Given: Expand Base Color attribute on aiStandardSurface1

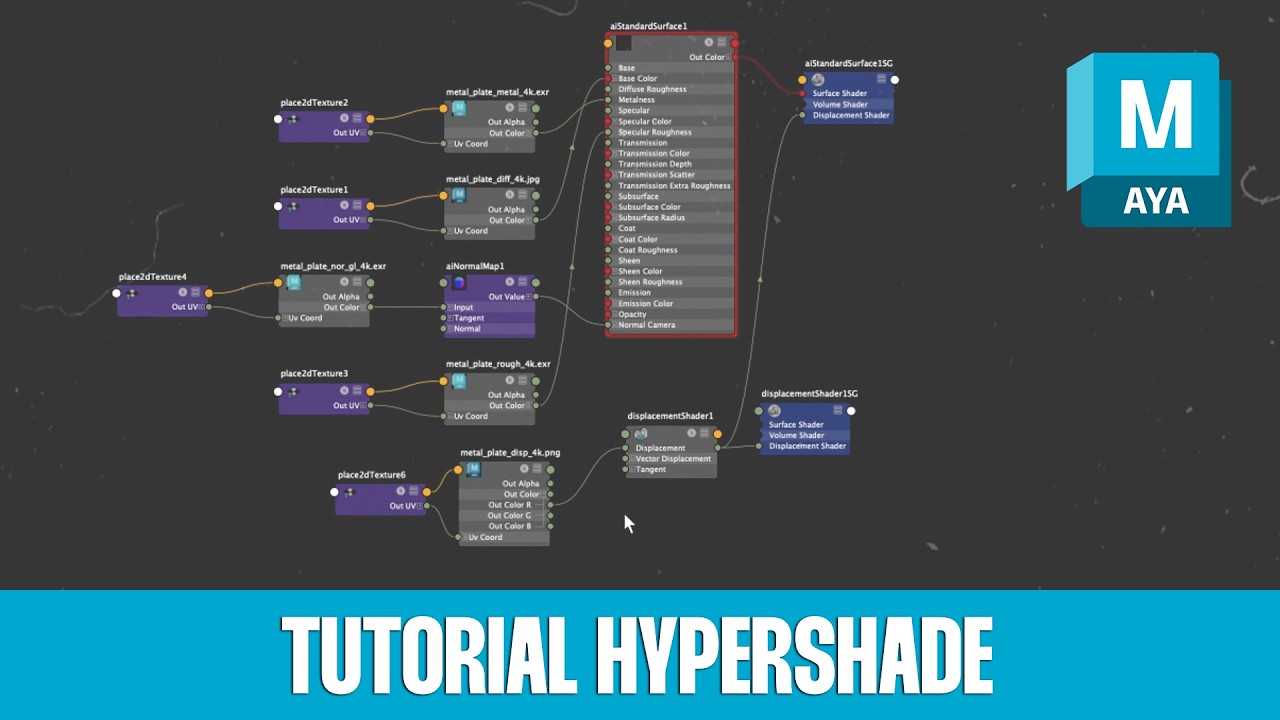Looking at the screenshot, I should [614, 79].
